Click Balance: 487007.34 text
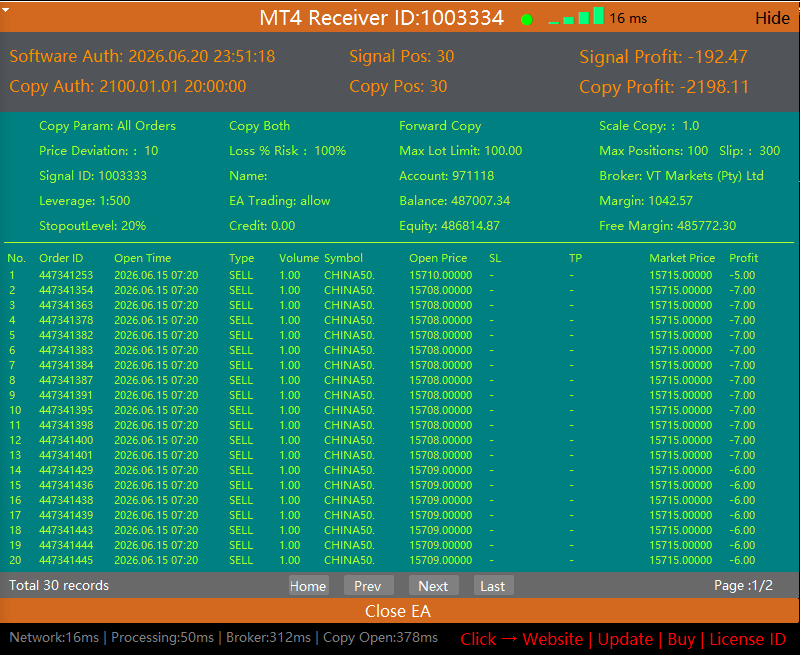 [454, 201]
